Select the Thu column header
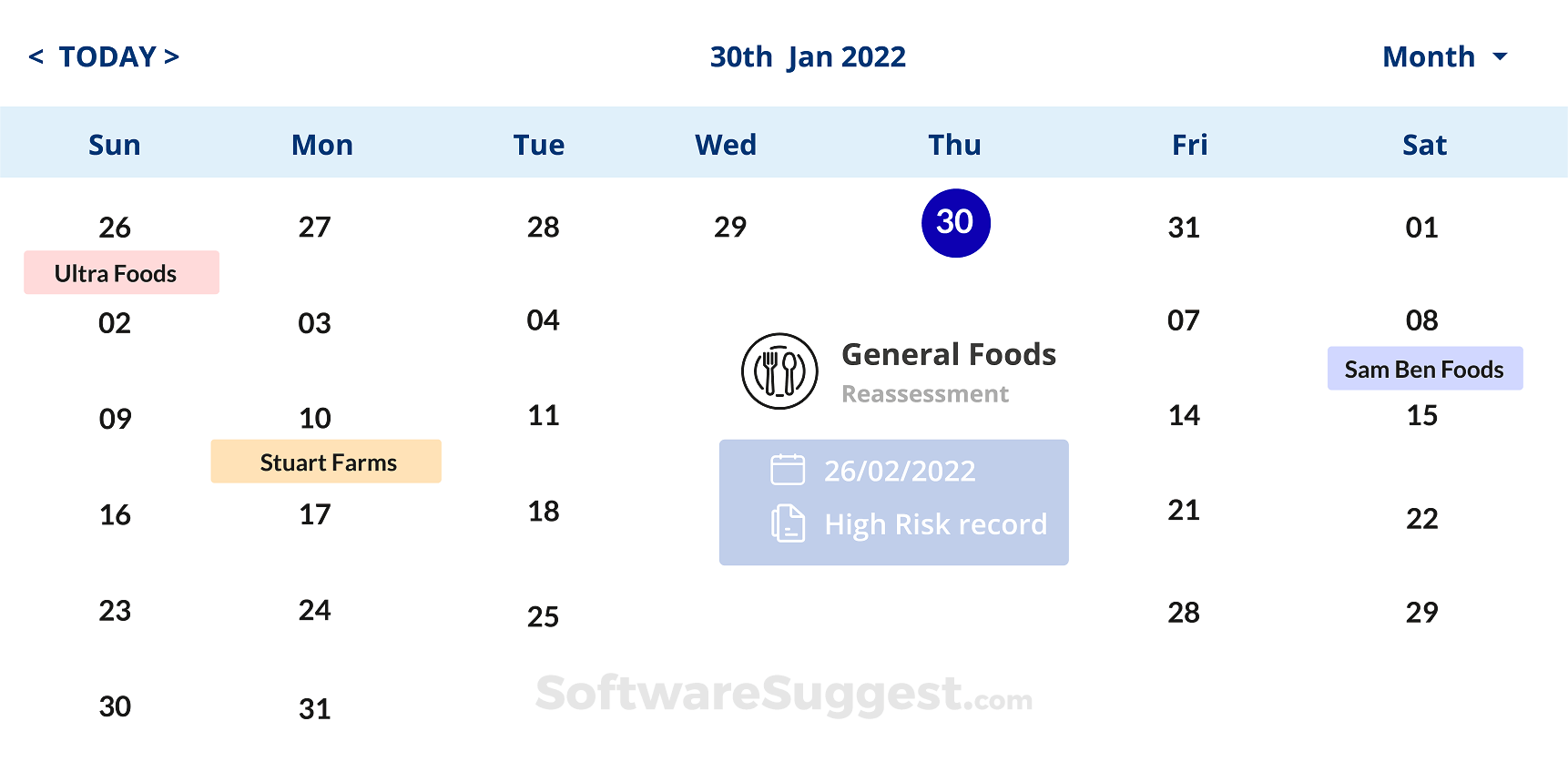 coord(954,145)
